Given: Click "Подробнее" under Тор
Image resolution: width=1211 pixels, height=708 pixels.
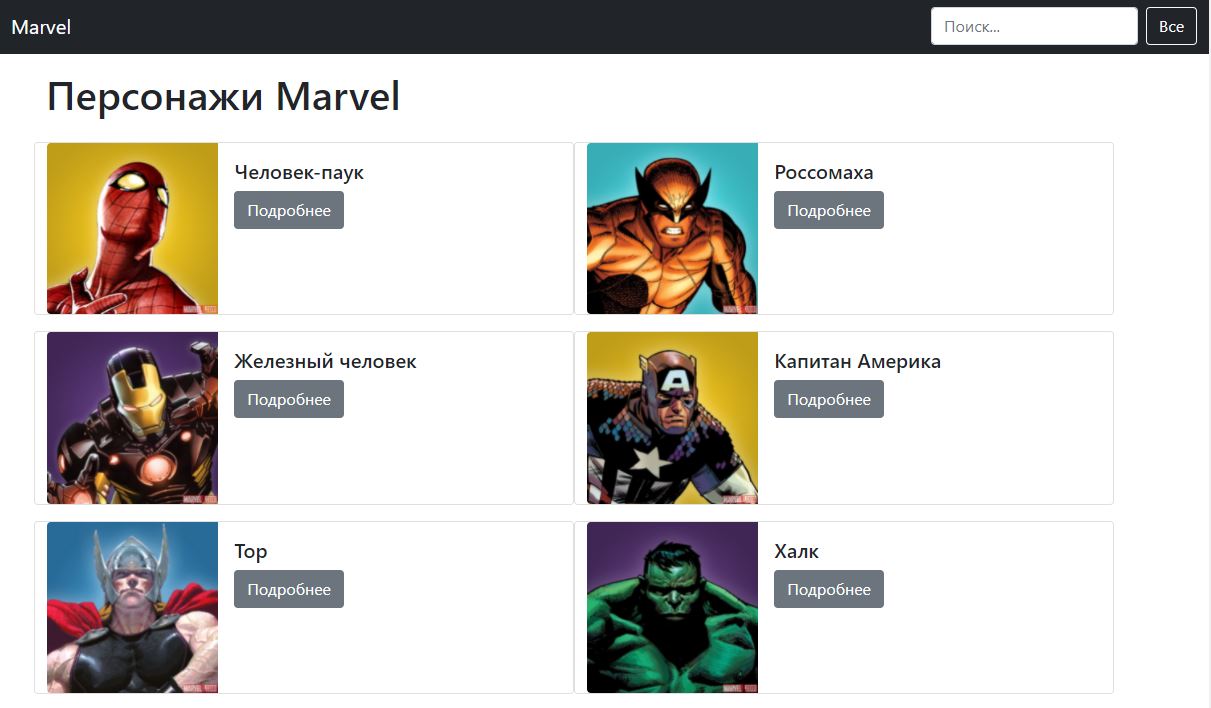Looking at the screenshot, I should pos(288,589).
